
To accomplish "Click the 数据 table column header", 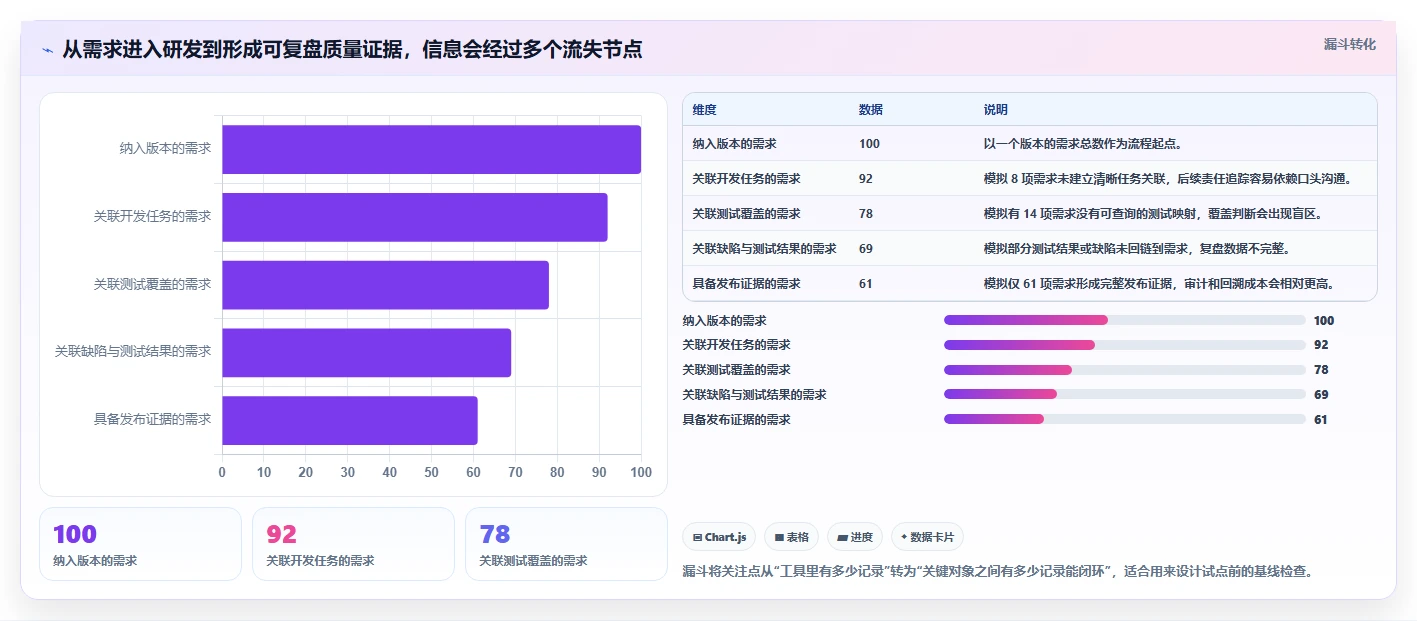I will [870, 110].
